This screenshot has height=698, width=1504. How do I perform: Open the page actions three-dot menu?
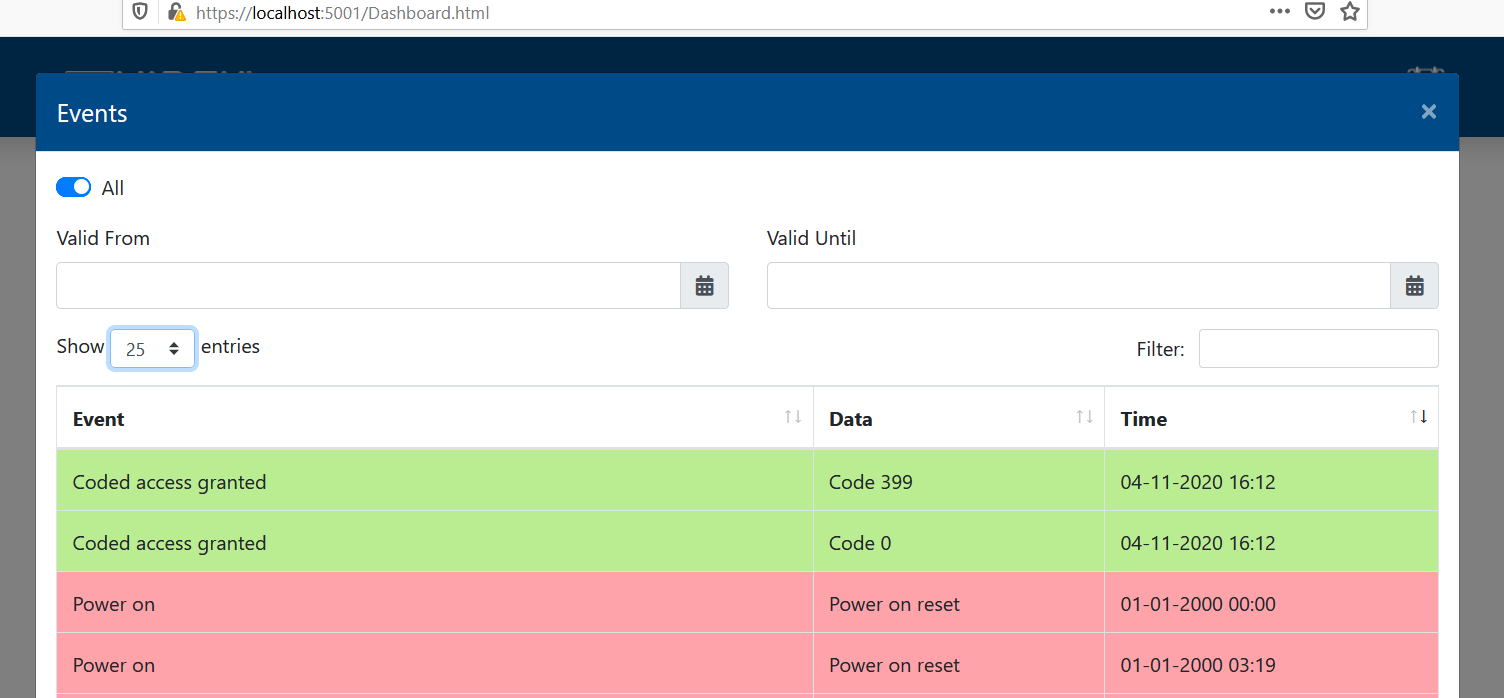pyautogui.click(x=1279, y=11)
